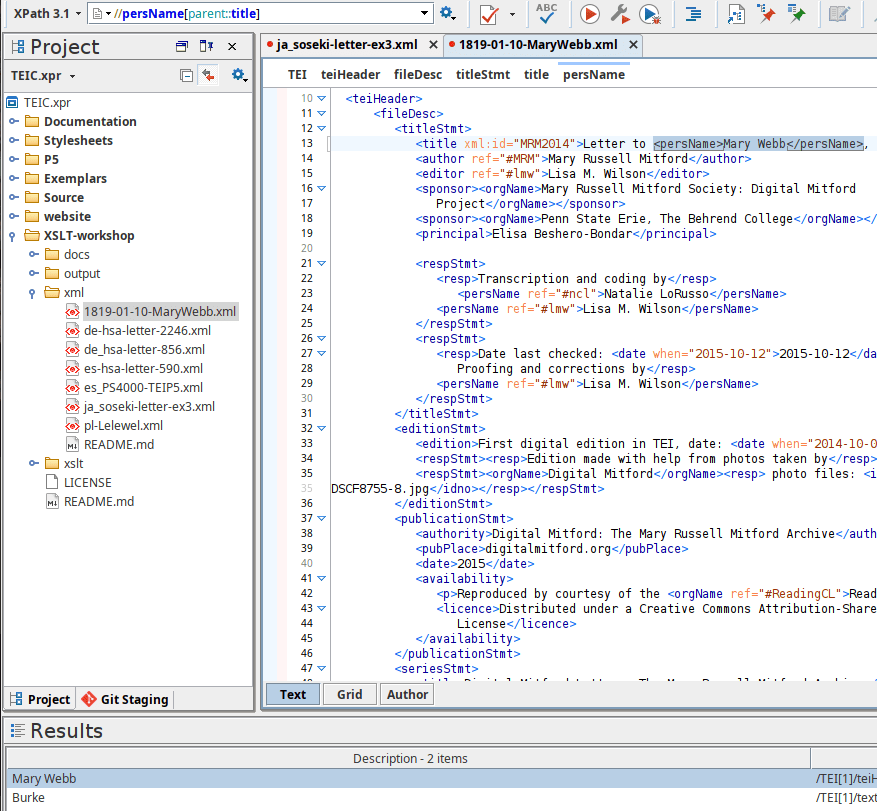
Task: Configure transformation scenarios wrench icon
Action: (620, 14)
